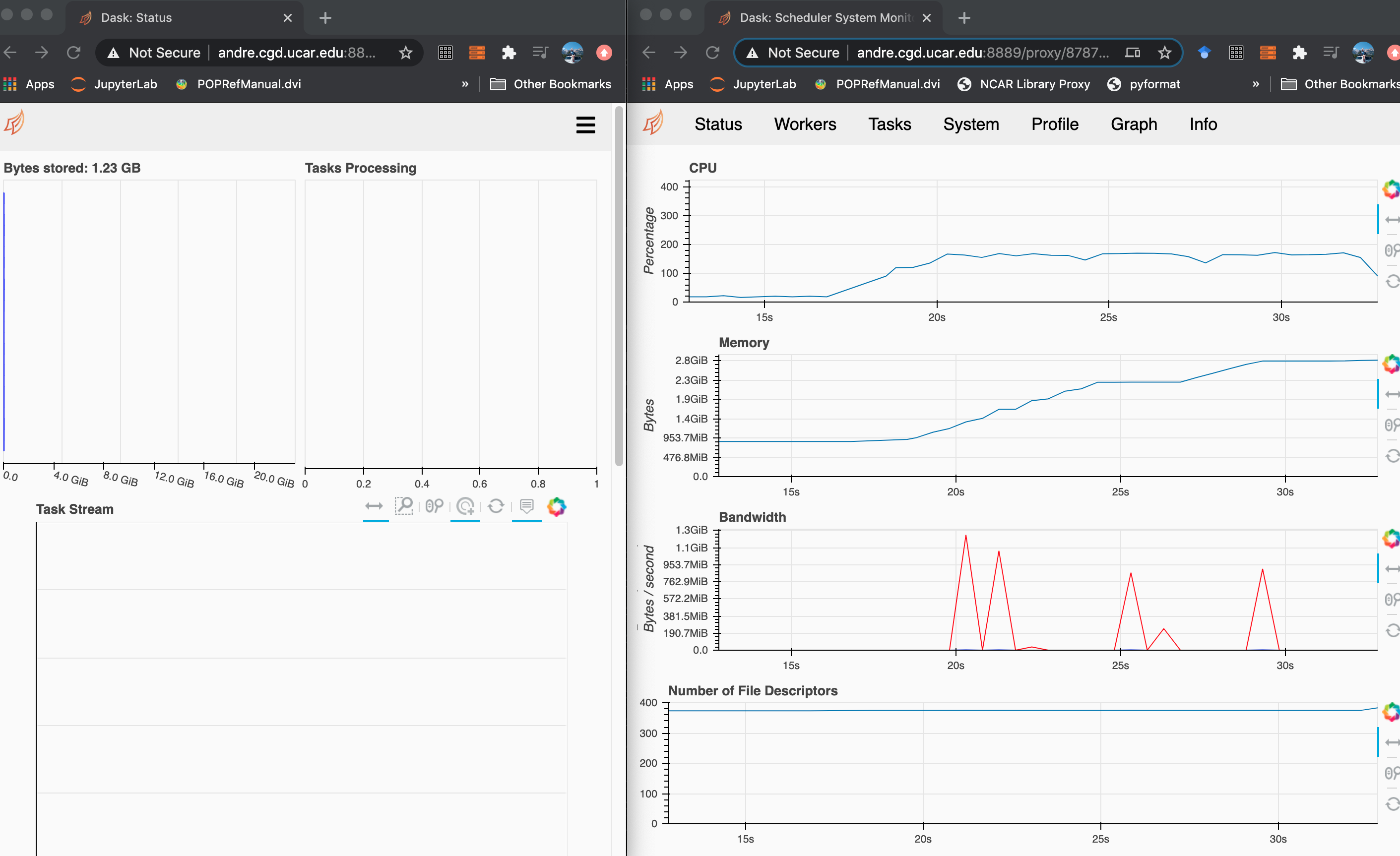1400x856 pixels.
Task: Bookmark this page in left browser window
Action: (405, 53)
